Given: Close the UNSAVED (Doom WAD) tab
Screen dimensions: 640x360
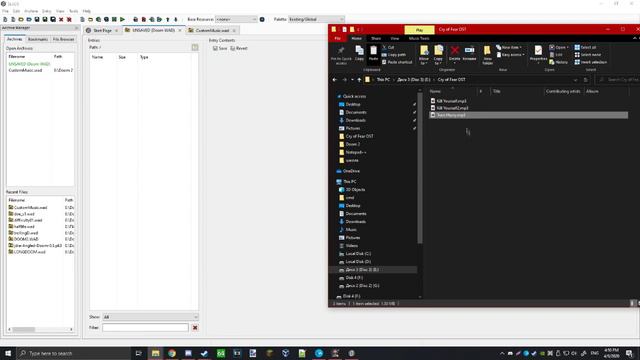Looking at the screenshot, I should pyautogui.click(x=180, y=30).
